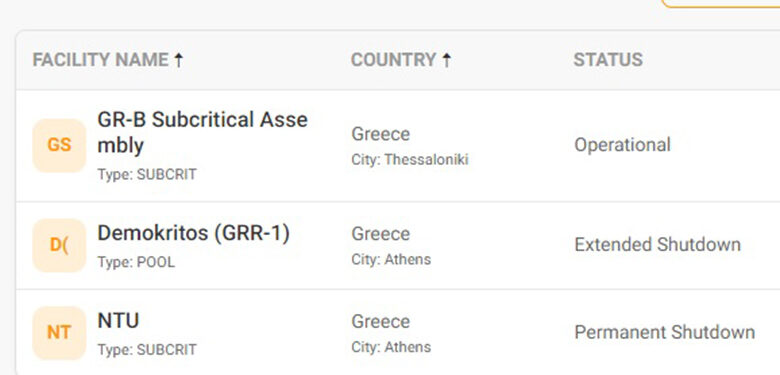Click the STATUS column header

click(x=608, y=60)
